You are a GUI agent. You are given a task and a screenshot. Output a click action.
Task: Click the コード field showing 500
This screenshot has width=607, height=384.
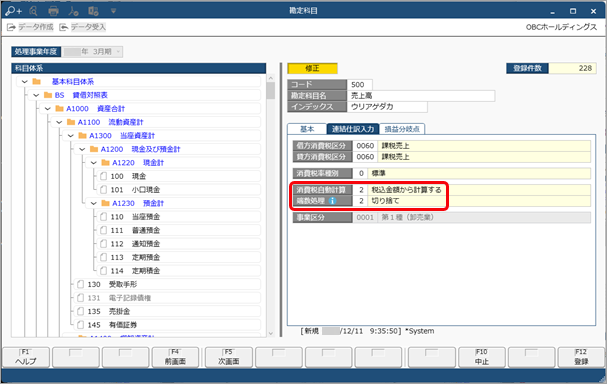click(x=360, y=85)
